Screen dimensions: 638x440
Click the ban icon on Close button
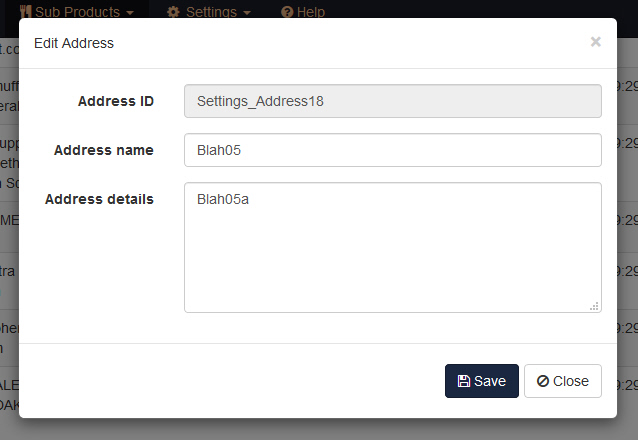point(542,381)
